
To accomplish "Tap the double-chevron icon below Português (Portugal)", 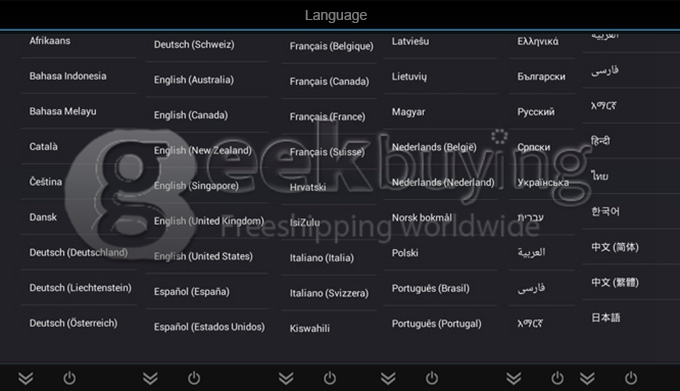I will (388, 378).
